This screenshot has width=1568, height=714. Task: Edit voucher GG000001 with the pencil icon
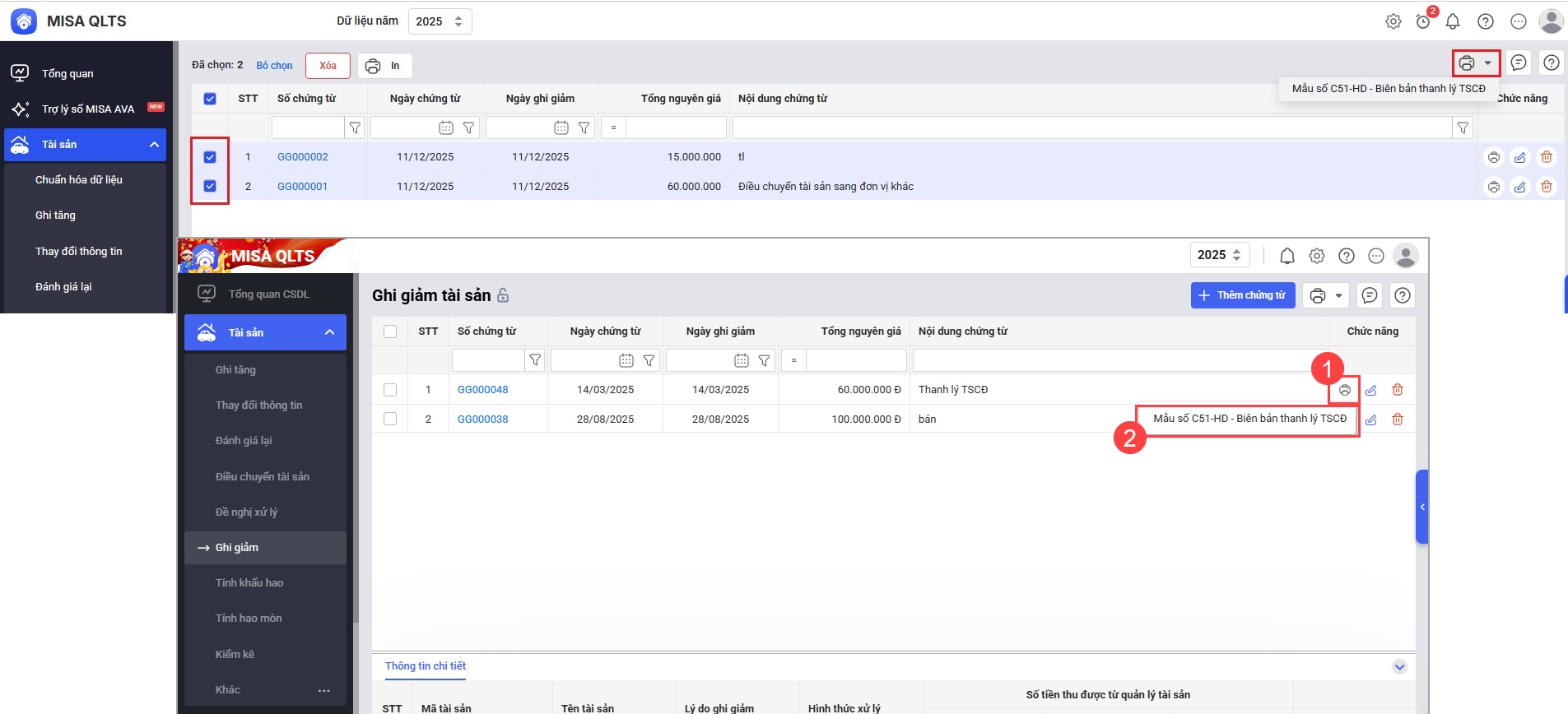tap(1519, 187)
